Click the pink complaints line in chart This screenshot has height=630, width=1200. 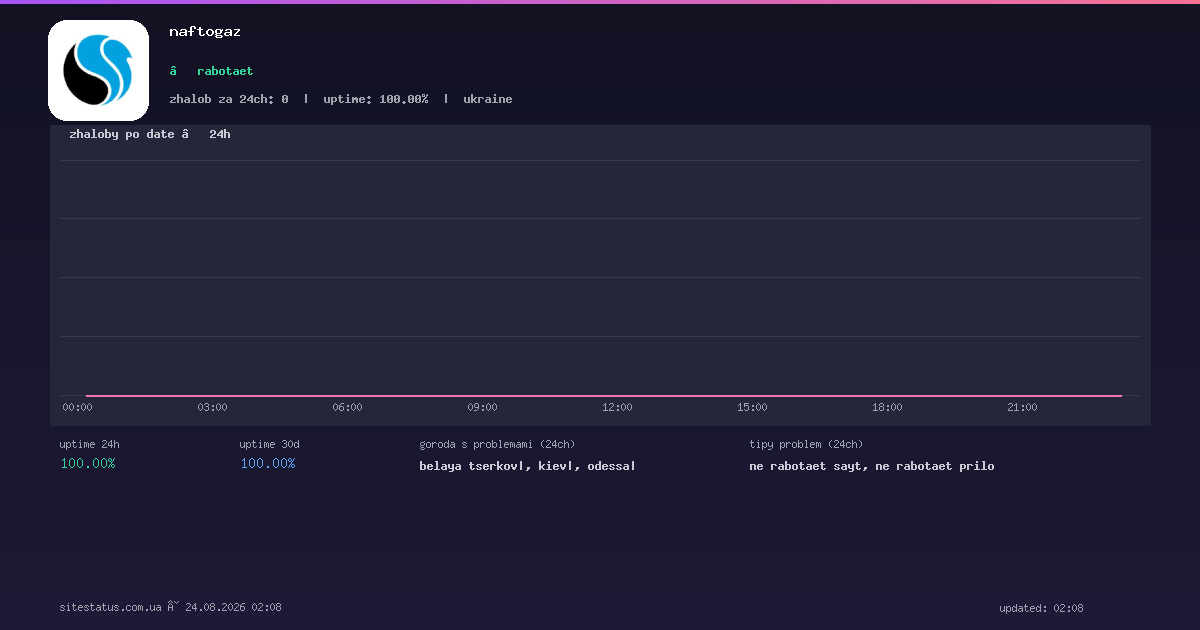(604, 396)
